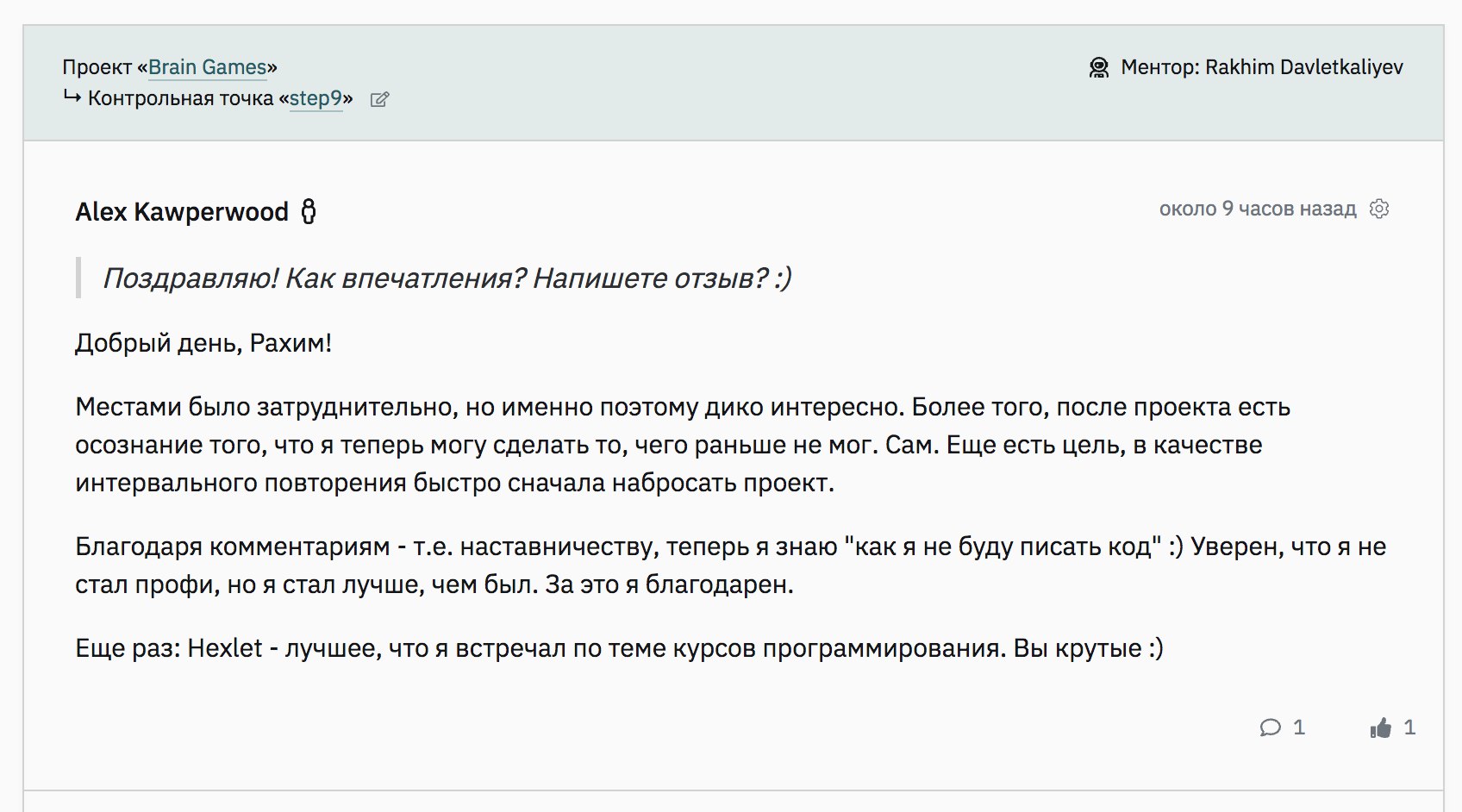
Task: Click the reply count next to comment bubble
Action: click(x=1299, y=728)
